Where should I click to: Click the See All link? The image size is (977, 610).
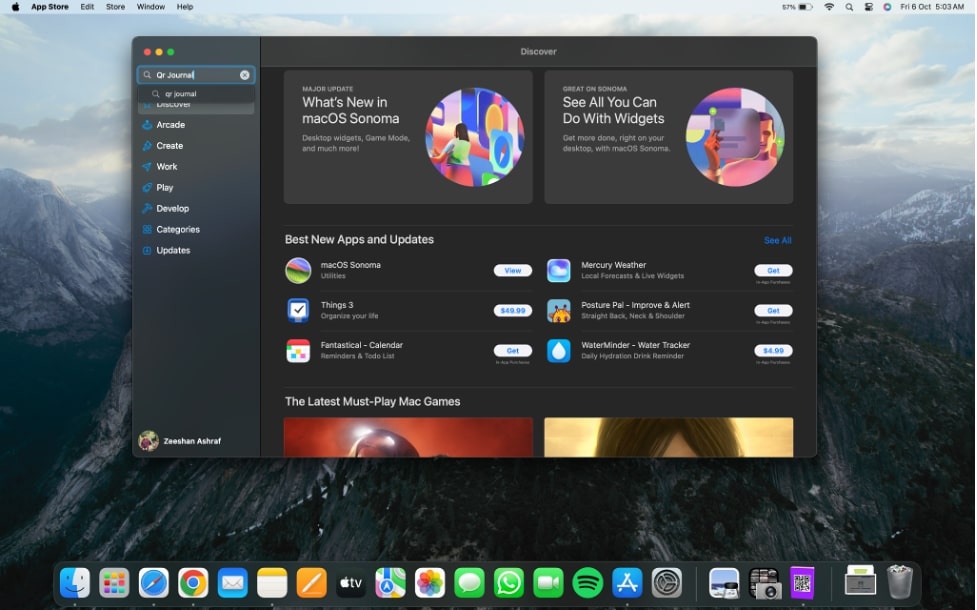[x=777, y=240]
